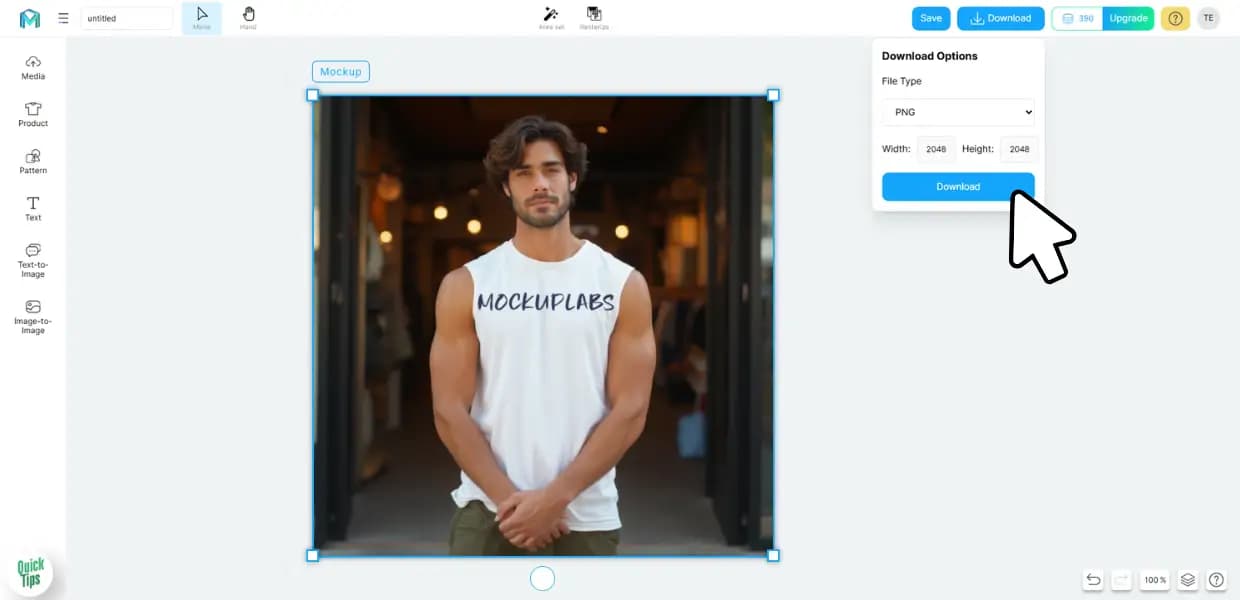Click the Width input field
1240x600 pixels.
[935, 149]
